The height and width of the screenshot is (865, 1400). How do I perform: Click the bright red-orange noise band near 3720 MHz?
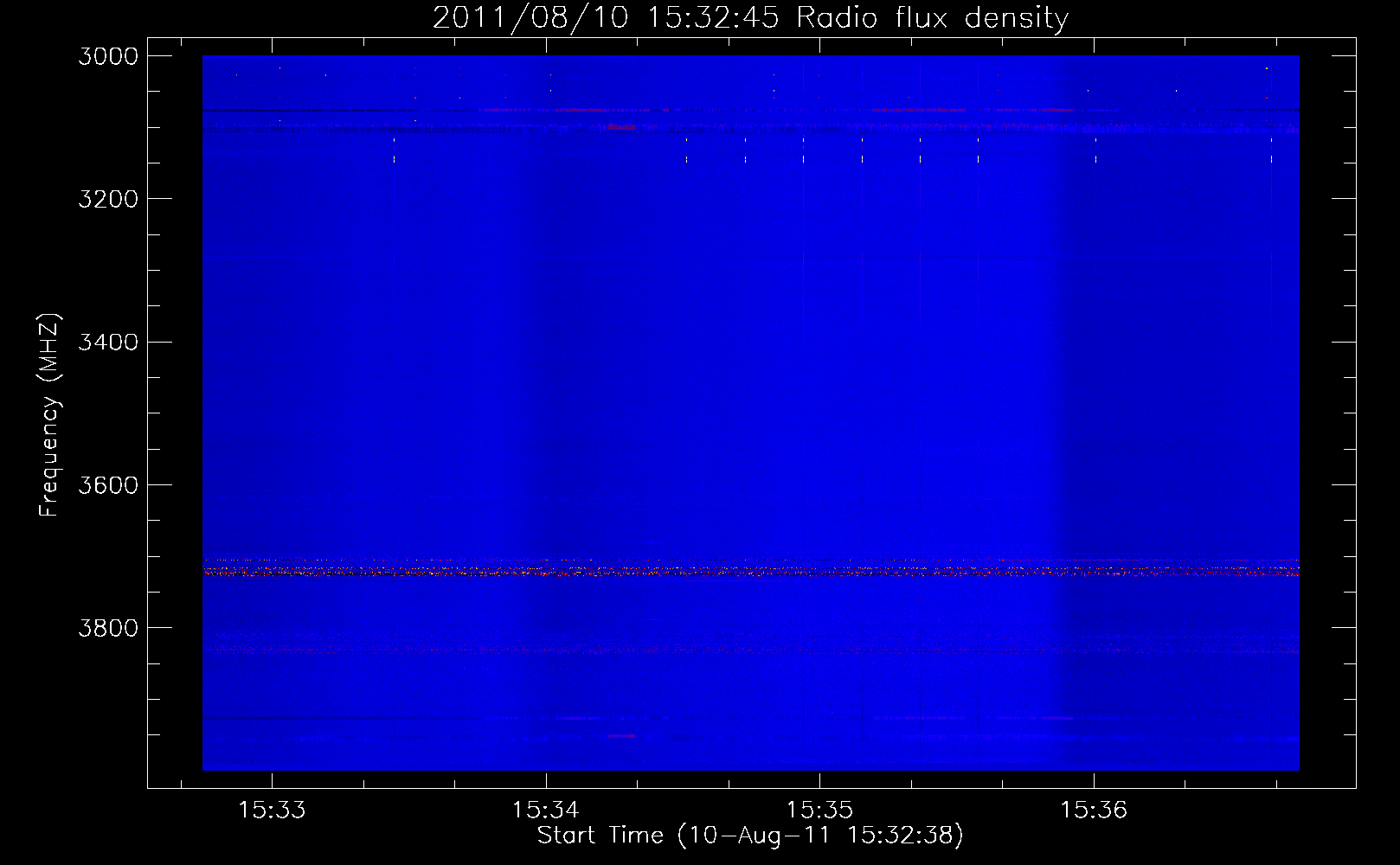coord(750,572)
